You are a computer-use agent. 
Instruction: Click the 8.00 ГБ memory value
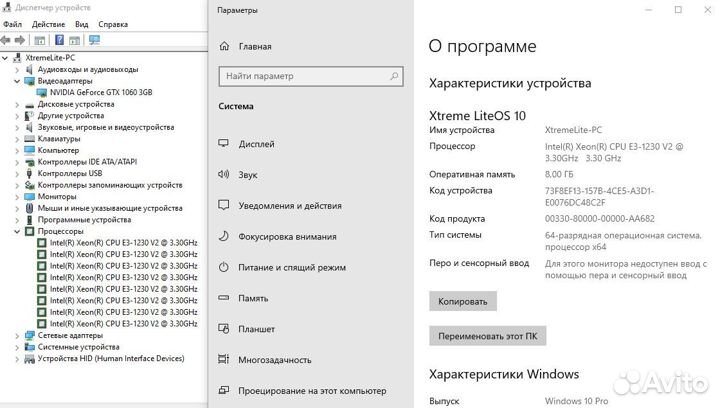[x=559, y=174]
